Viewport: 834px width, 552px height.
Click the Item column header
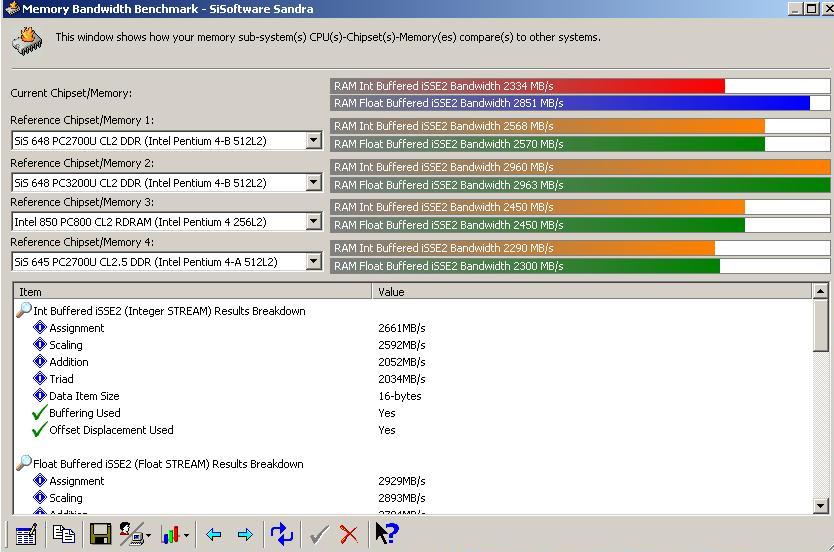click(x=193, y=291)
